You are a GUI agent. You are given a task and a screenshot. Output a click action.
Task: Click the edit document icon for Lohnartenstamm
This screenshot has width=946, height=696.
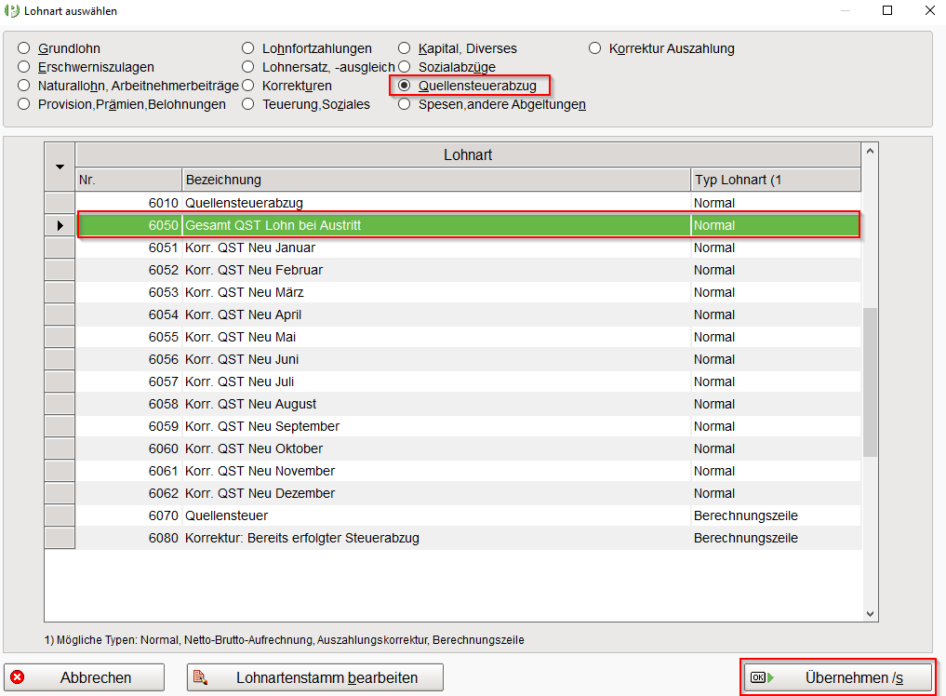200,678
